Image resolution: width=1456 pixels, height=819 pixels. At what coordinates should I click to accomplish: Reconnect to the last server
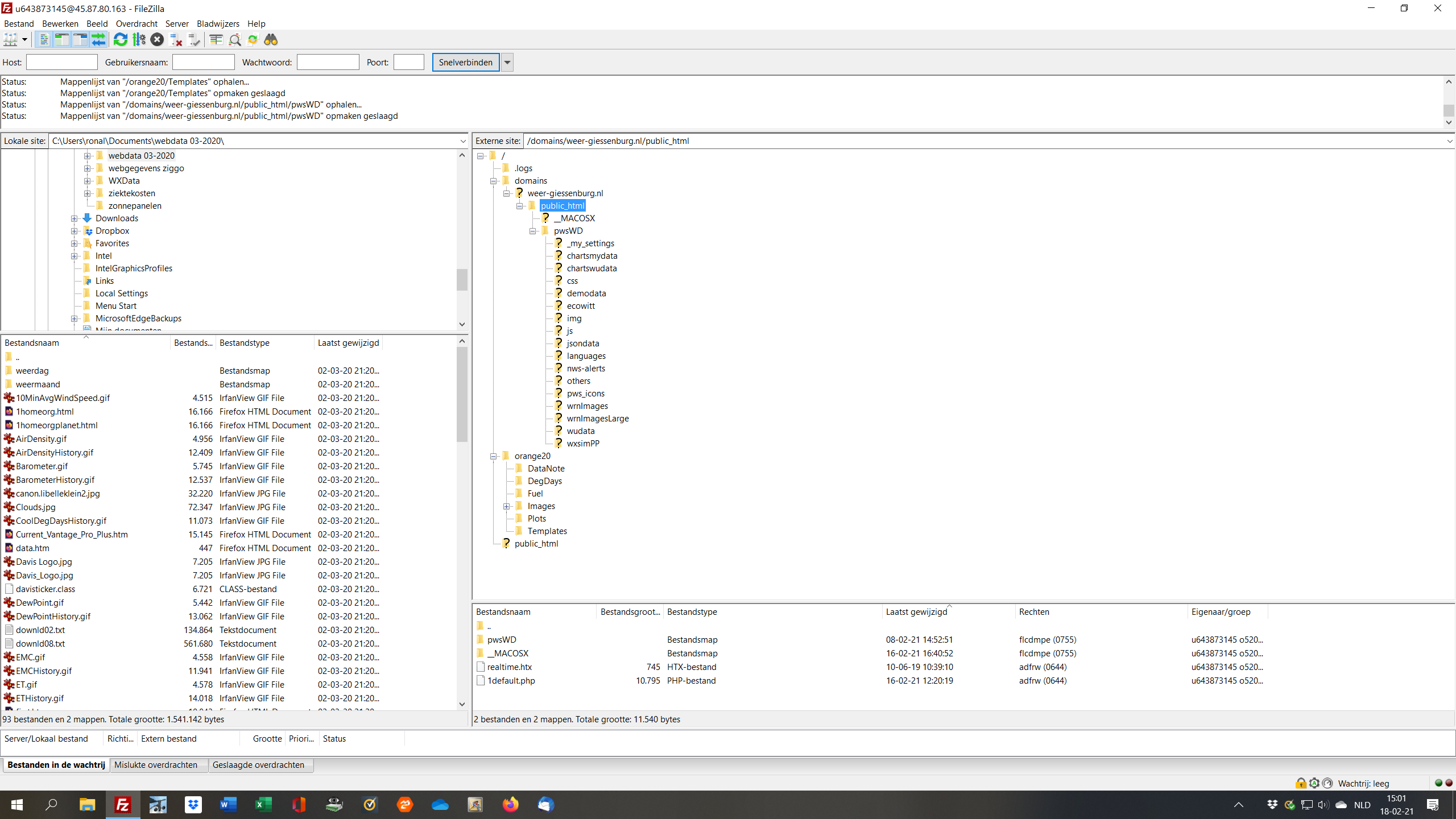pyautogui.click(x=194, y=40)
